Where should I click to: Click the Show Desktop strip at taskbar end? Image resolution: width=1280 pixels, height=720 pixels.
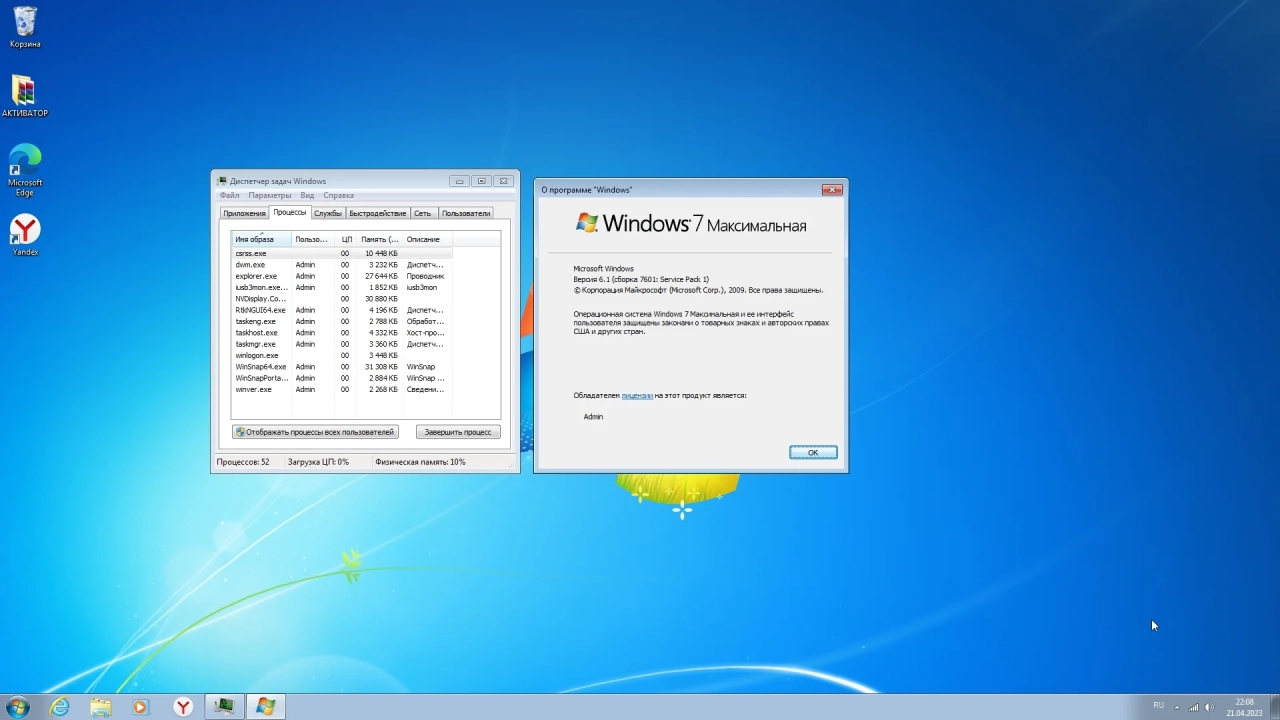[1275, 707]
